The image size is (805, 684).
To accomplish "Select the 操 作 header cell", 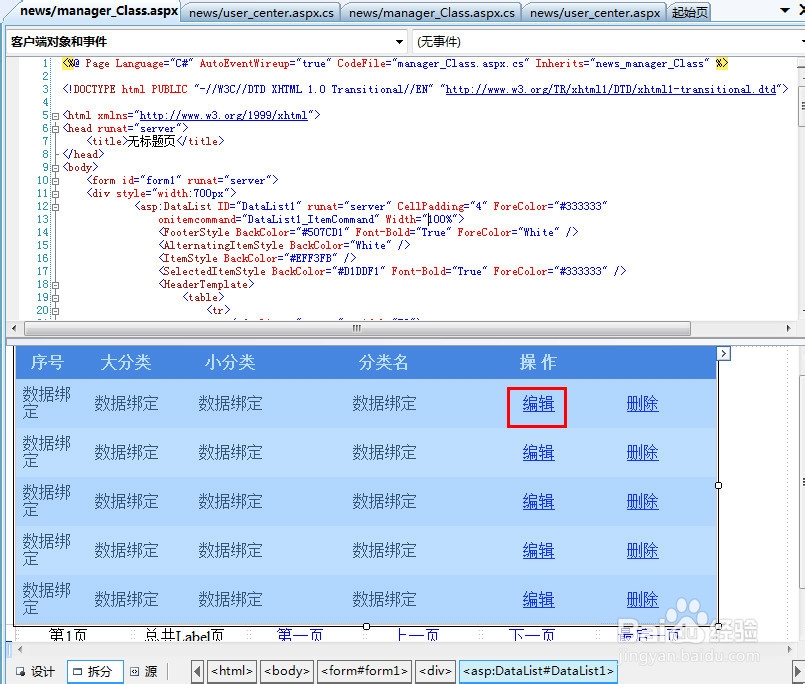I will (538, 363).
